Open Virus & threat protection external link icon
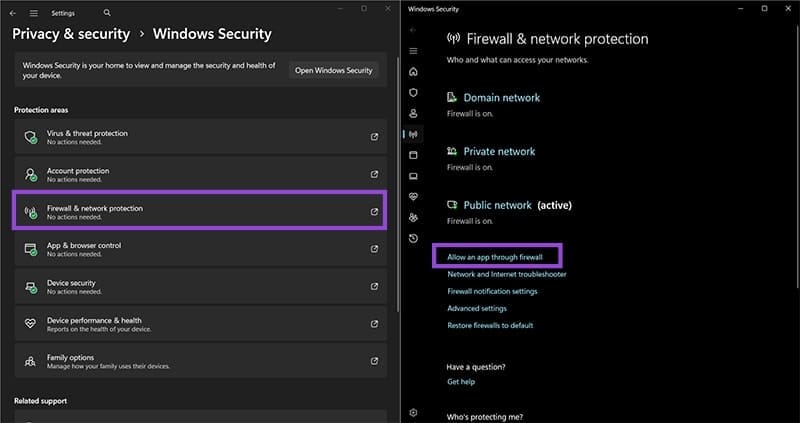 click(x=374, y=137)
